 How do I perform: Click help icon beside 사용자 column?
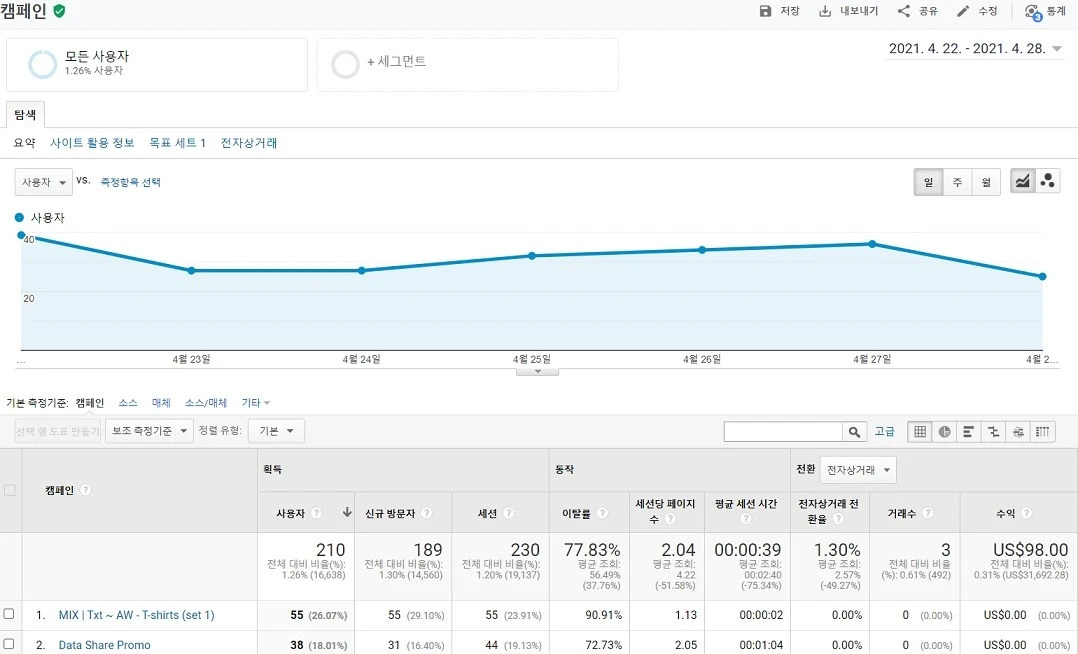(x=316, y=513)
